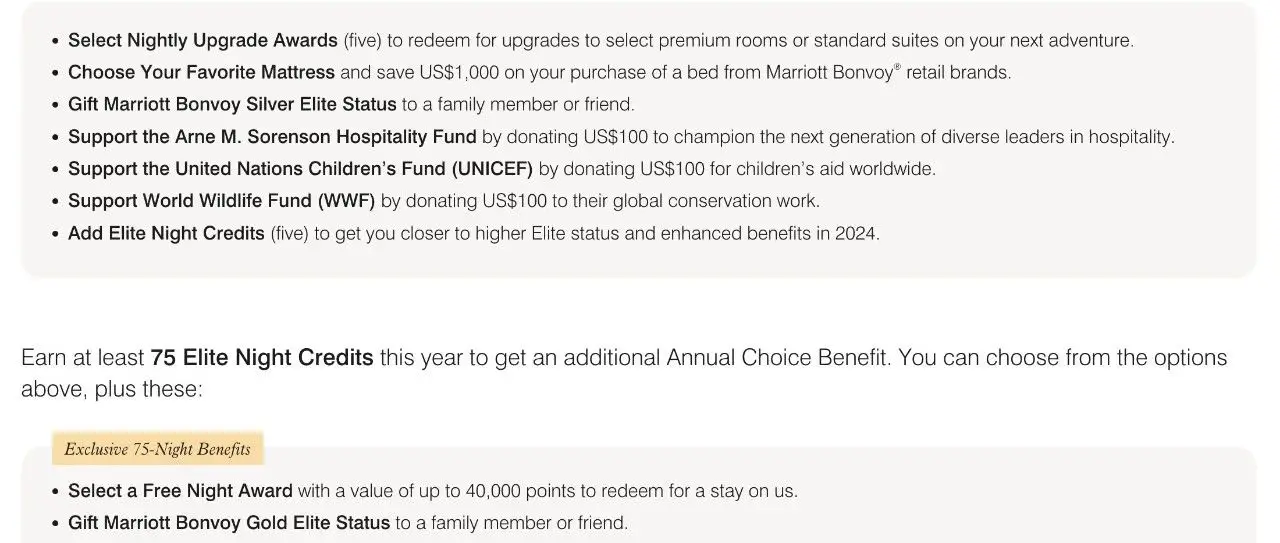Click the Add Elite Night Credits option
The height and width of the screenshot is (543, 1280).
coord(166,234)
